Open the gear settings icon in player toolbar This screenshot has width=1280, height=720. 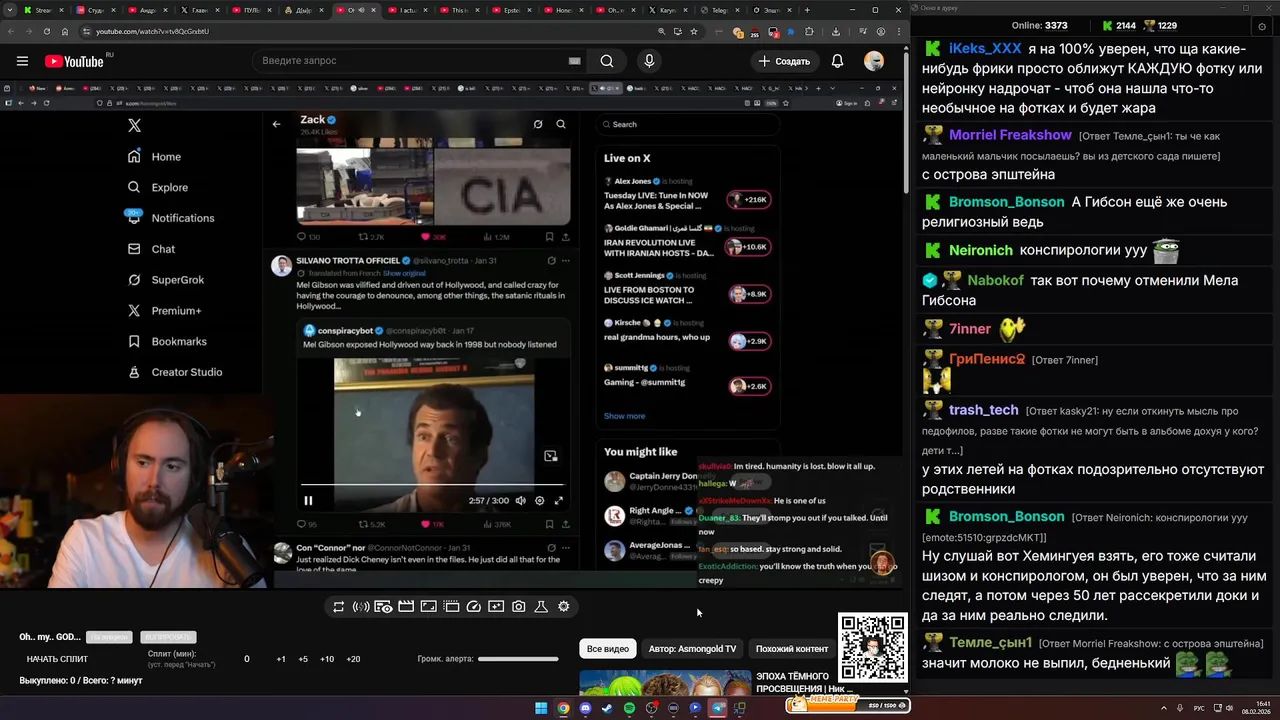tap(564, 607)
